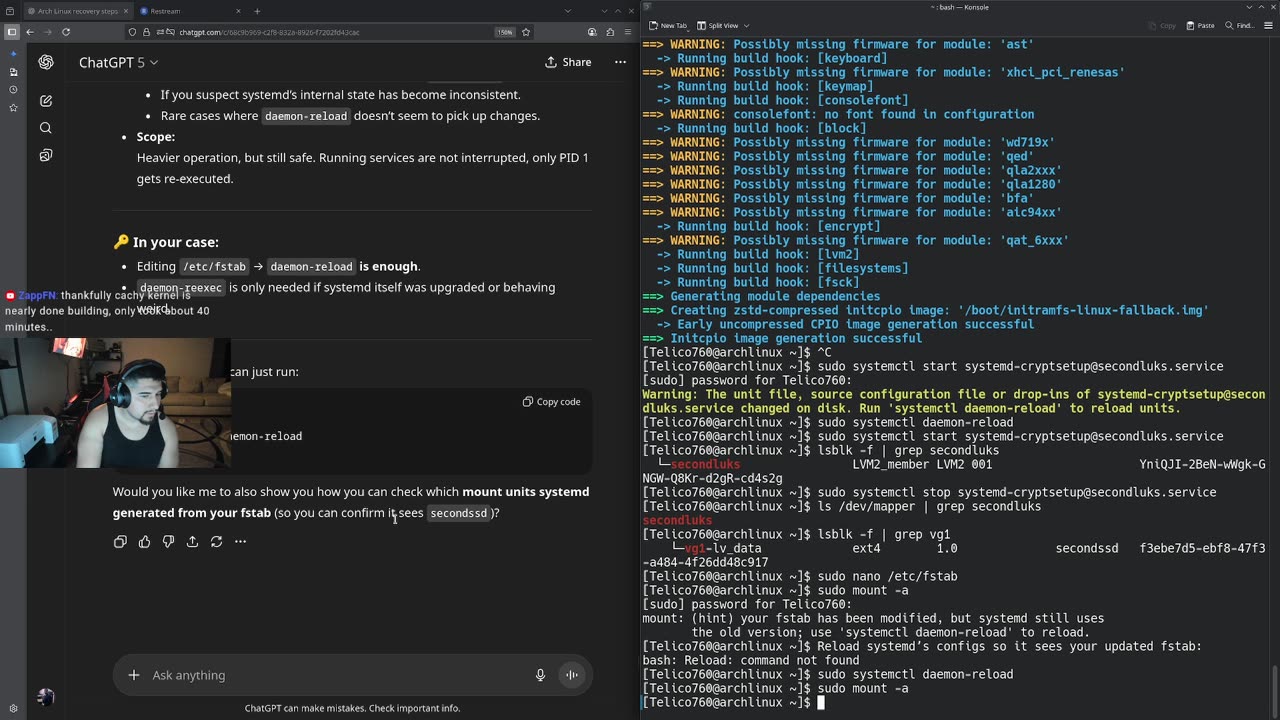
Task: Copy the ChatGPT response
Action: click(x=120, y=541)
